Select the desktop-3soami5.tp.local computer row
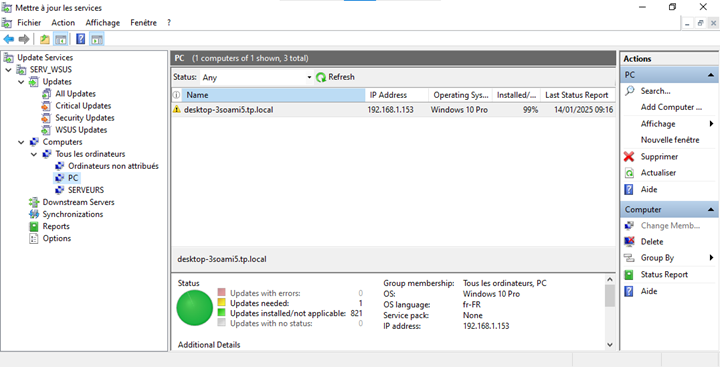The height and width of the screenshot is (367, 720). click(x=393, y=110)
